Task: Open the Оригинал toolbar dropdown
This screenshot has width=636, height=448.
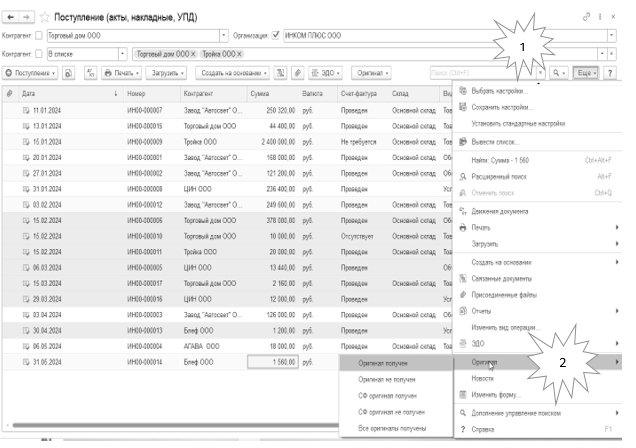Action: click(372, 73)
